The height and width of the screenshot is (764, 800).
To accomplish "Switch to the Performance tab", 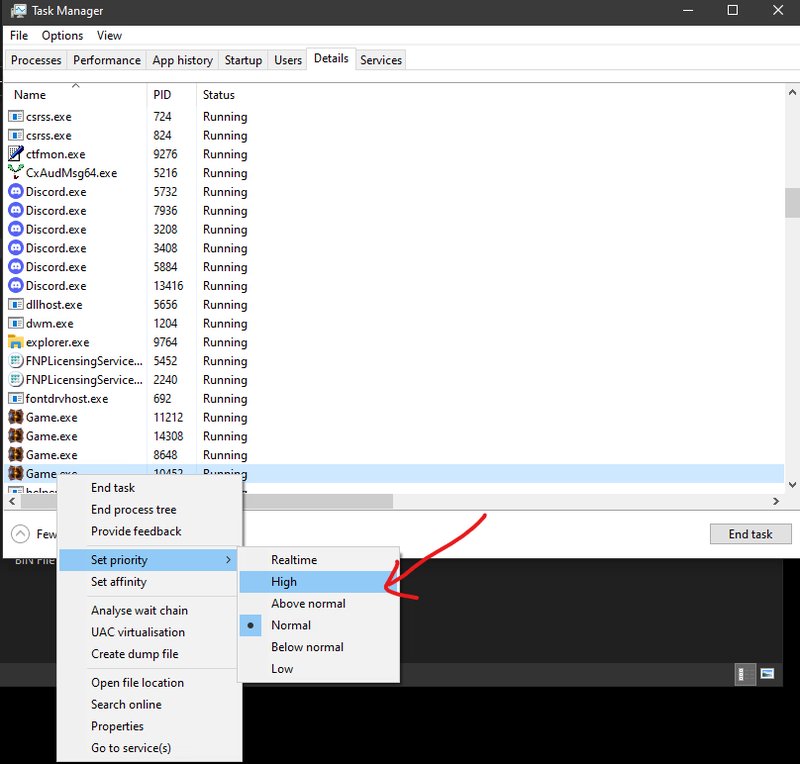I will tap(107, 60).
